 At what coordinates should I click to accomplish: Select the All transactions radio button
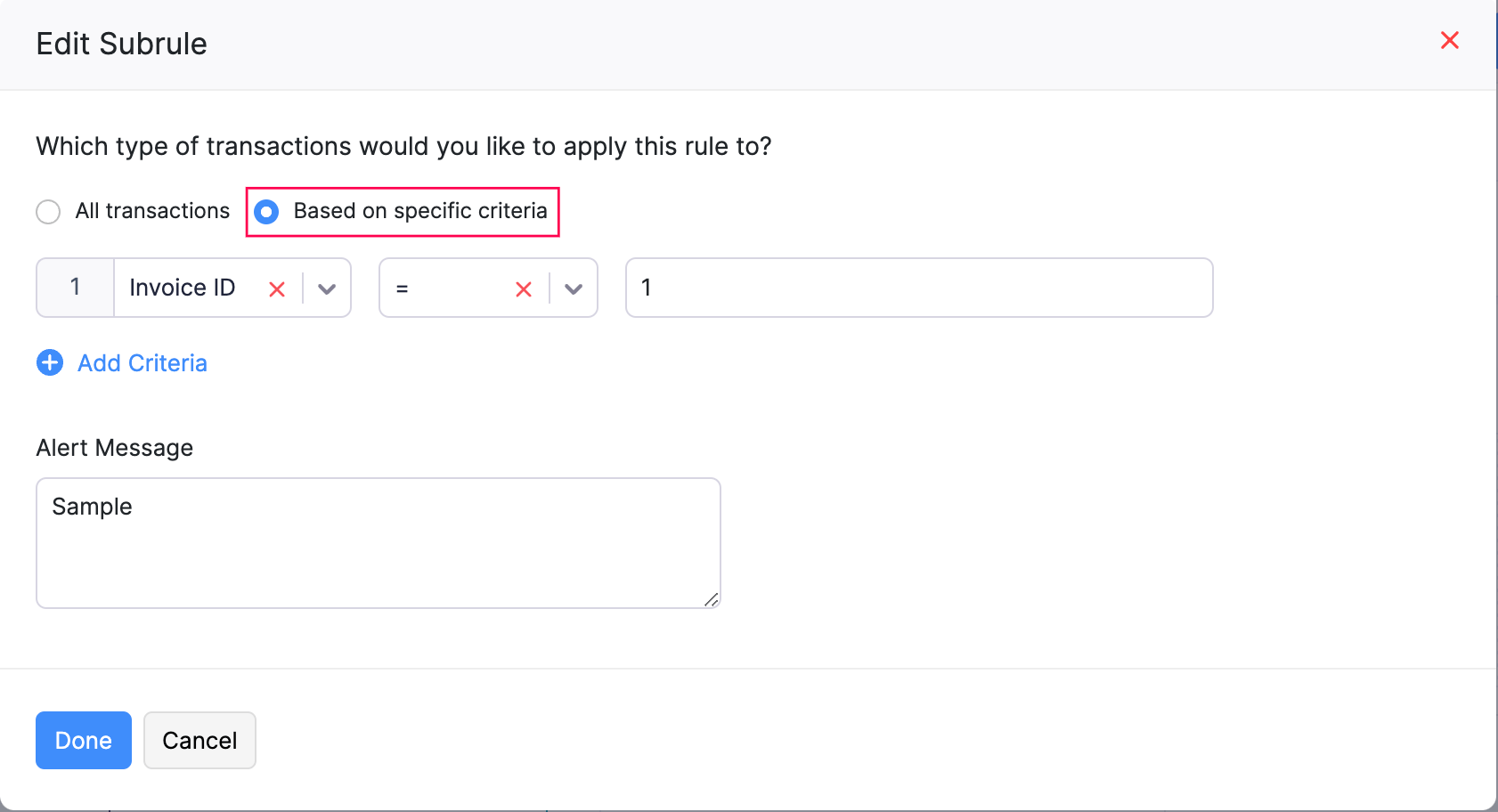click(x=48, y=212)
